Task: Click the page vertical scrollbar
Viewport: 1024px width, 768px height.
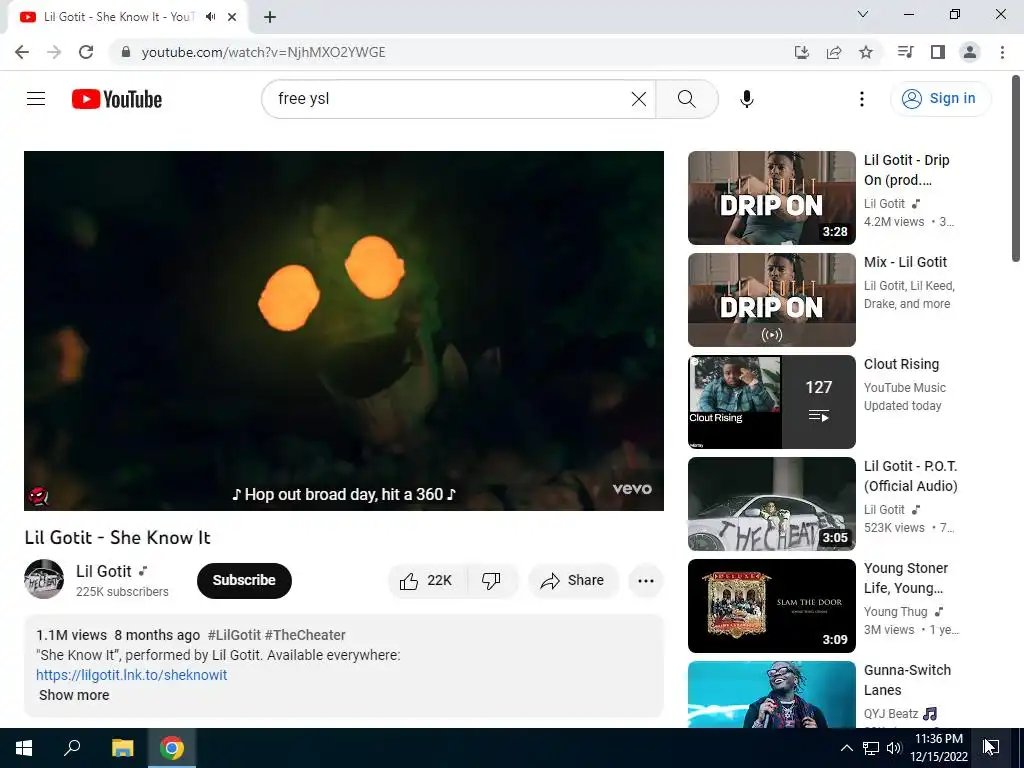Action: [x=1016, y=169]
